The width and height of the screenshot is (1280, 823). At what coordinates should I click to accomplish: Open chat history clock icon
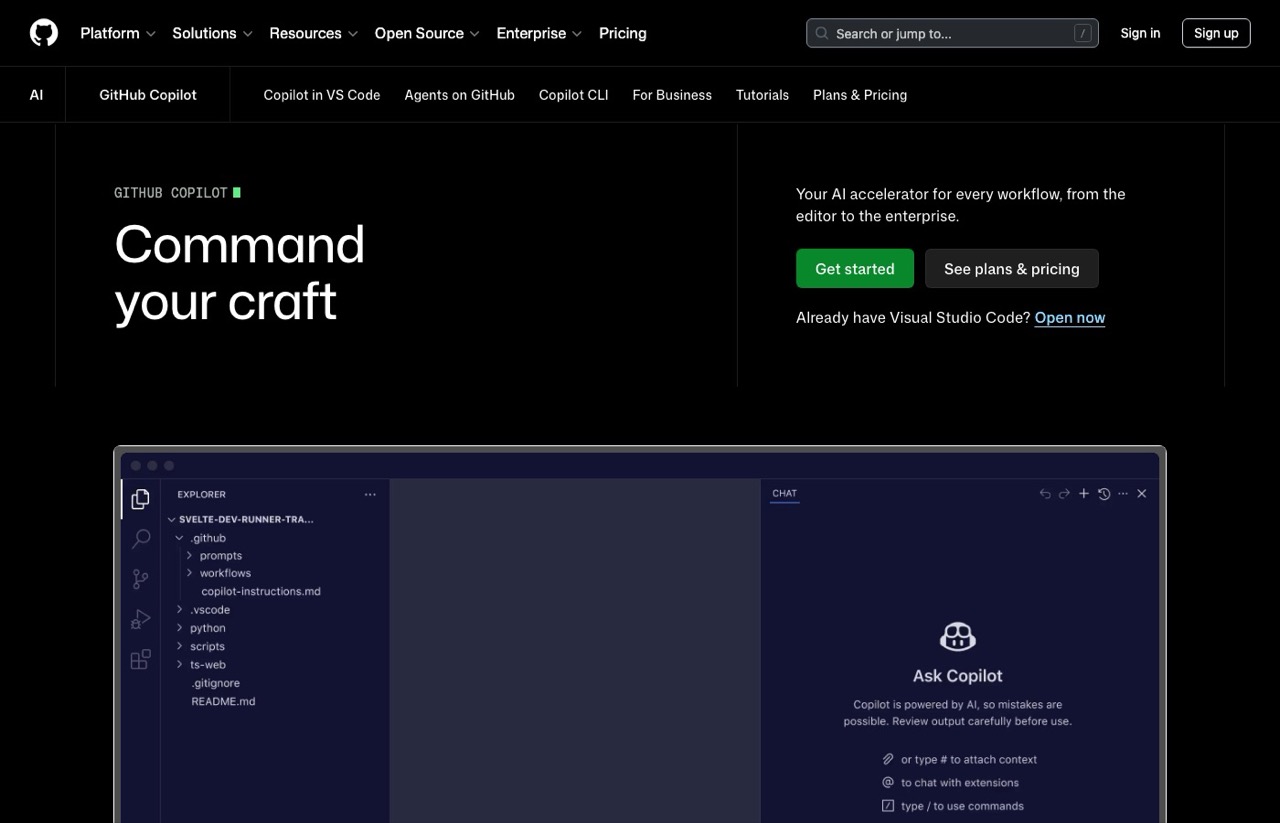[x=1104, y=494]
